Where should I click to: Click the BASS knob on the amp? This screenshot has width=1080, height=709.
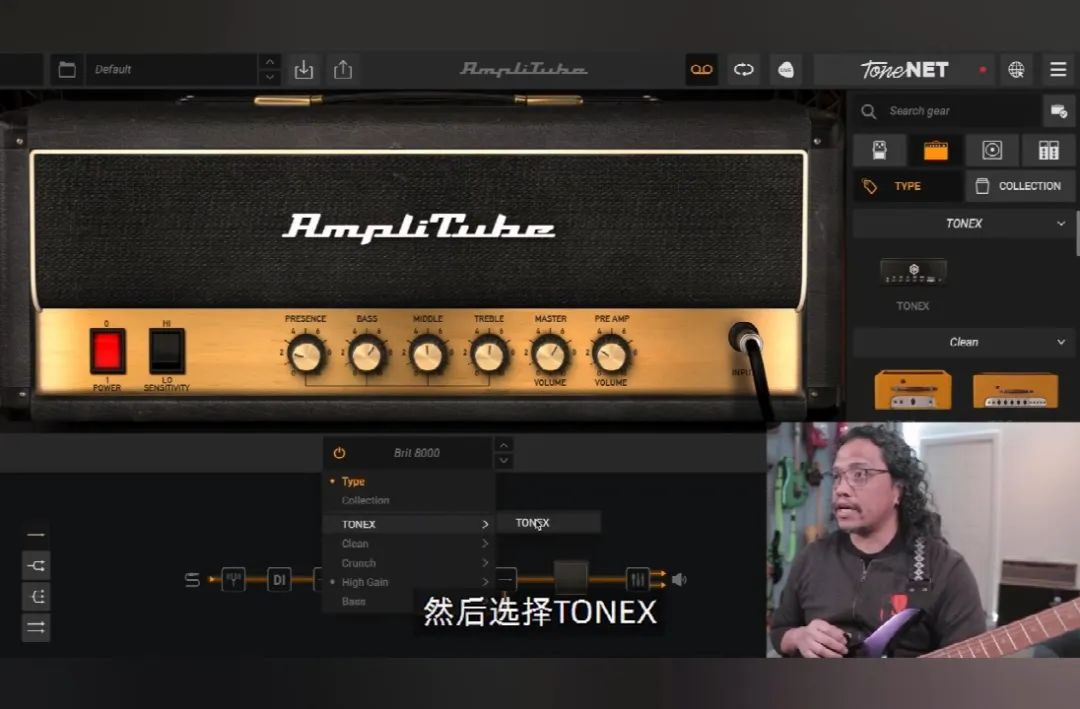(x=366, y=355)
